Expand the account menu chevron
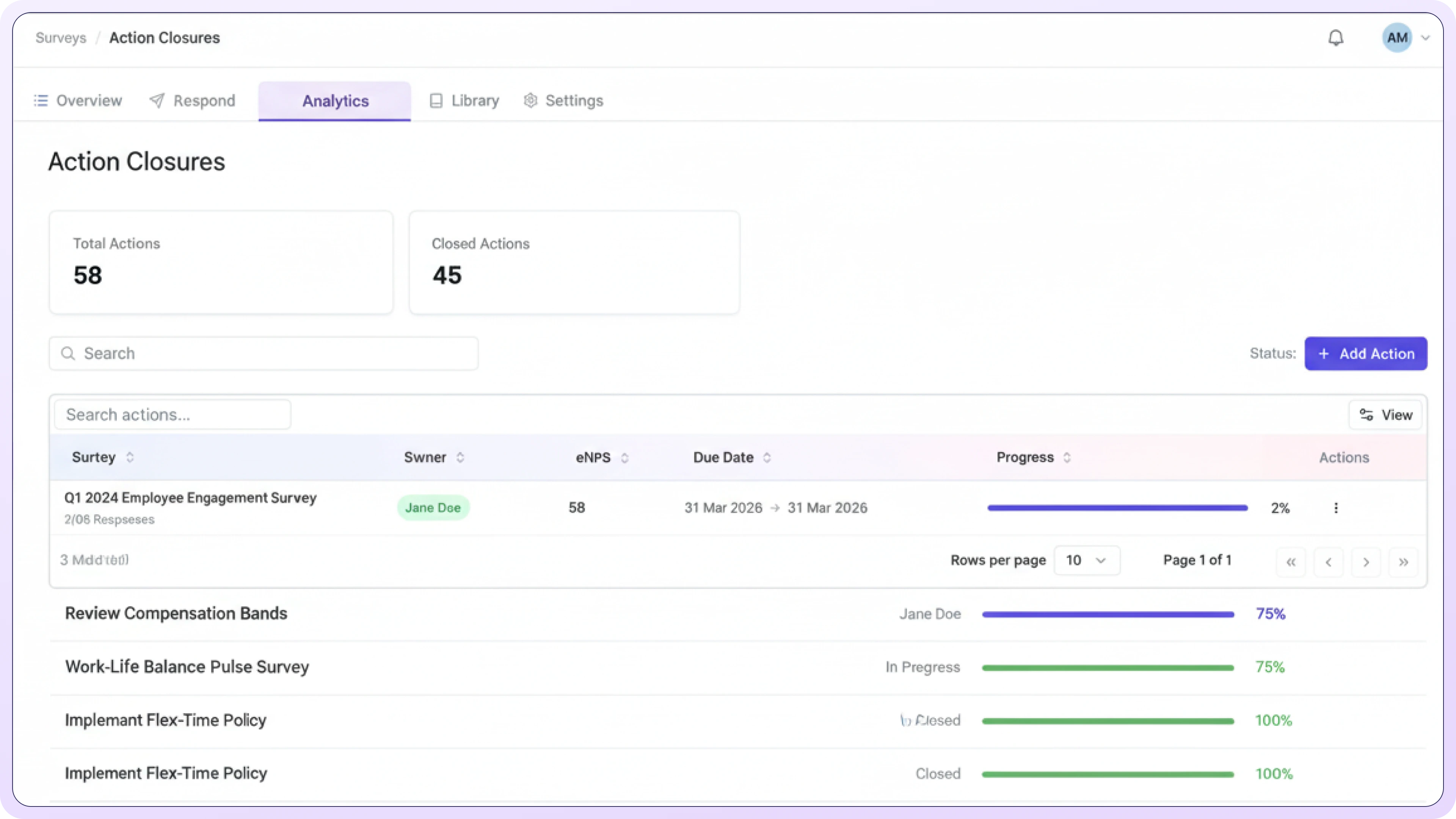Image resolution: width=1456 pixels, height=819 pixels. pyautogui.click(x=1426, y=38)
